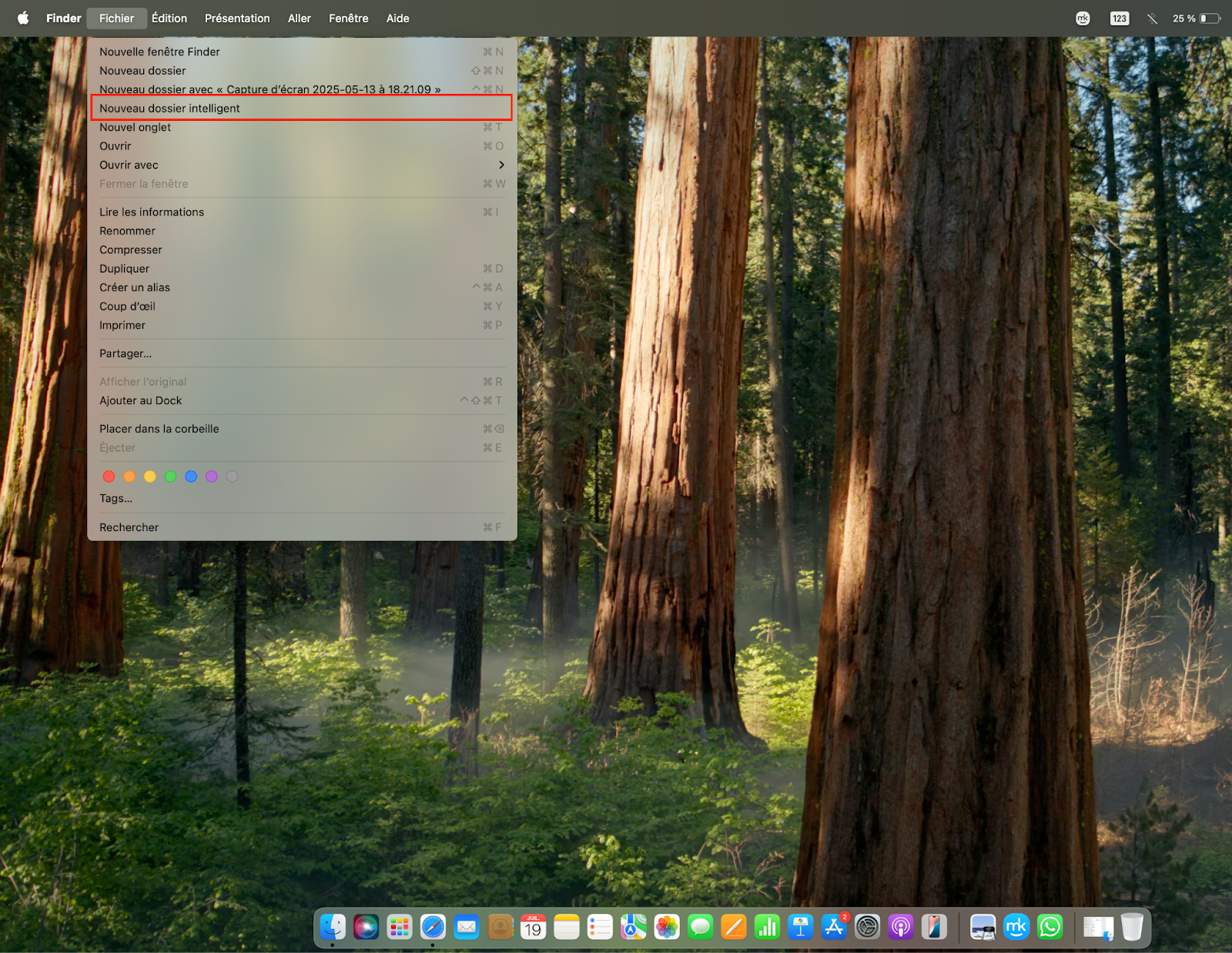Click « Rechercher » in the Fichier menu

[x=129, y=527]
